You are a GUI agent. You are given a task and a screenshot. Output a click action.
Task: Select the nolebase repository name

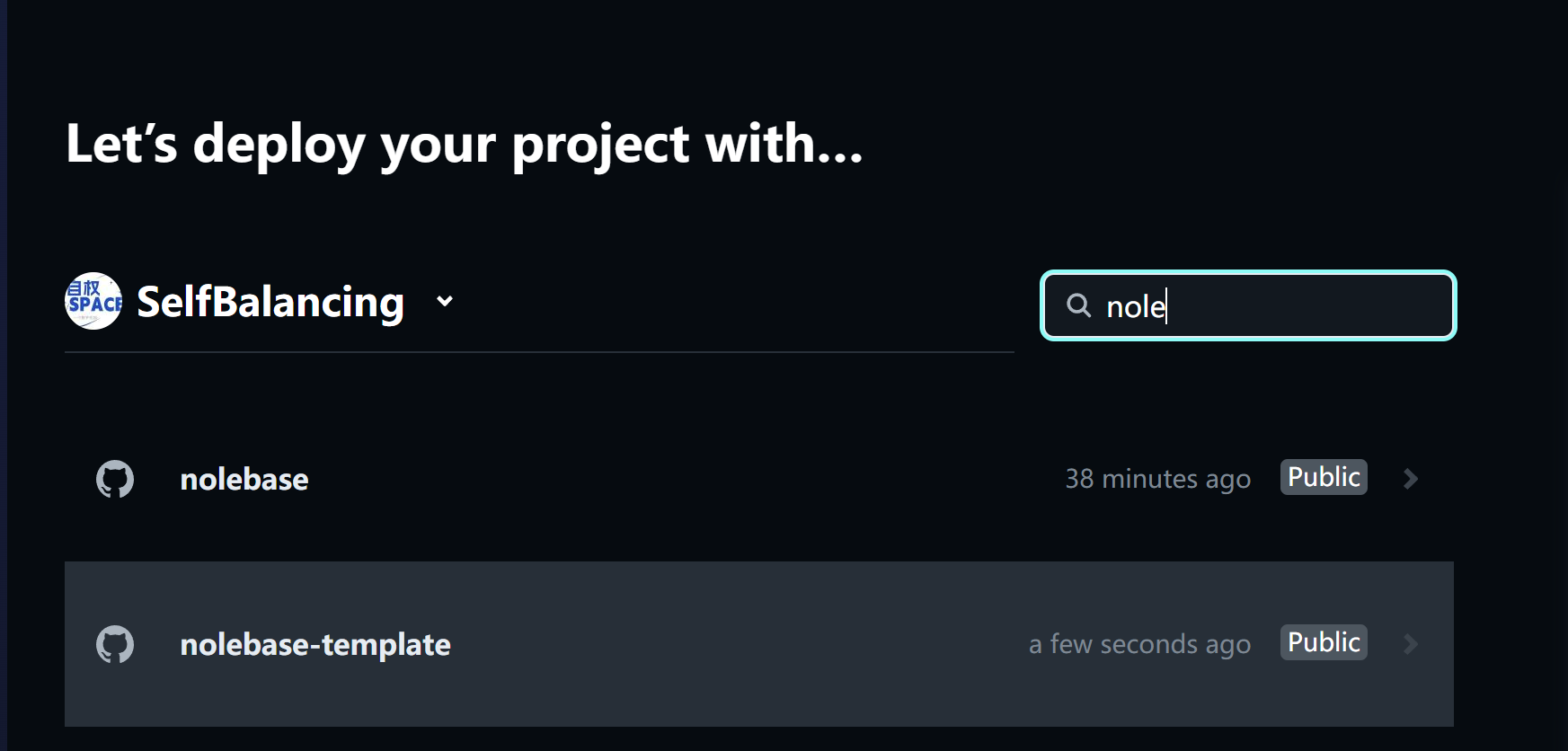pos(244,479)
